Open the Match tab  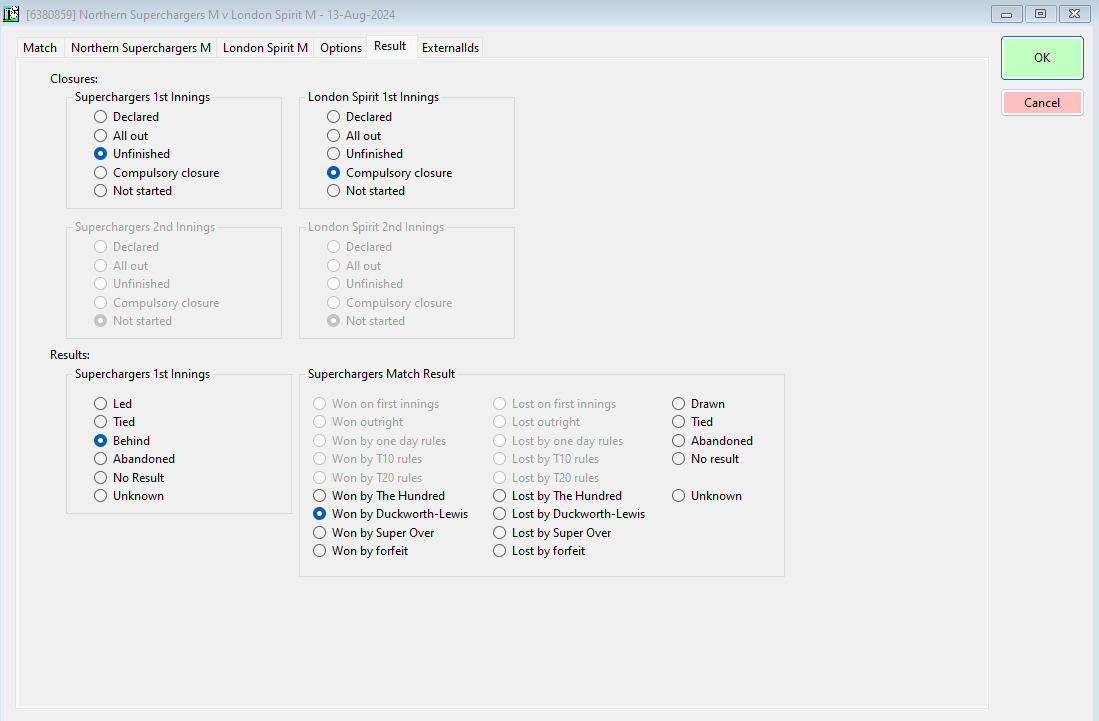[x=40, y=48]
